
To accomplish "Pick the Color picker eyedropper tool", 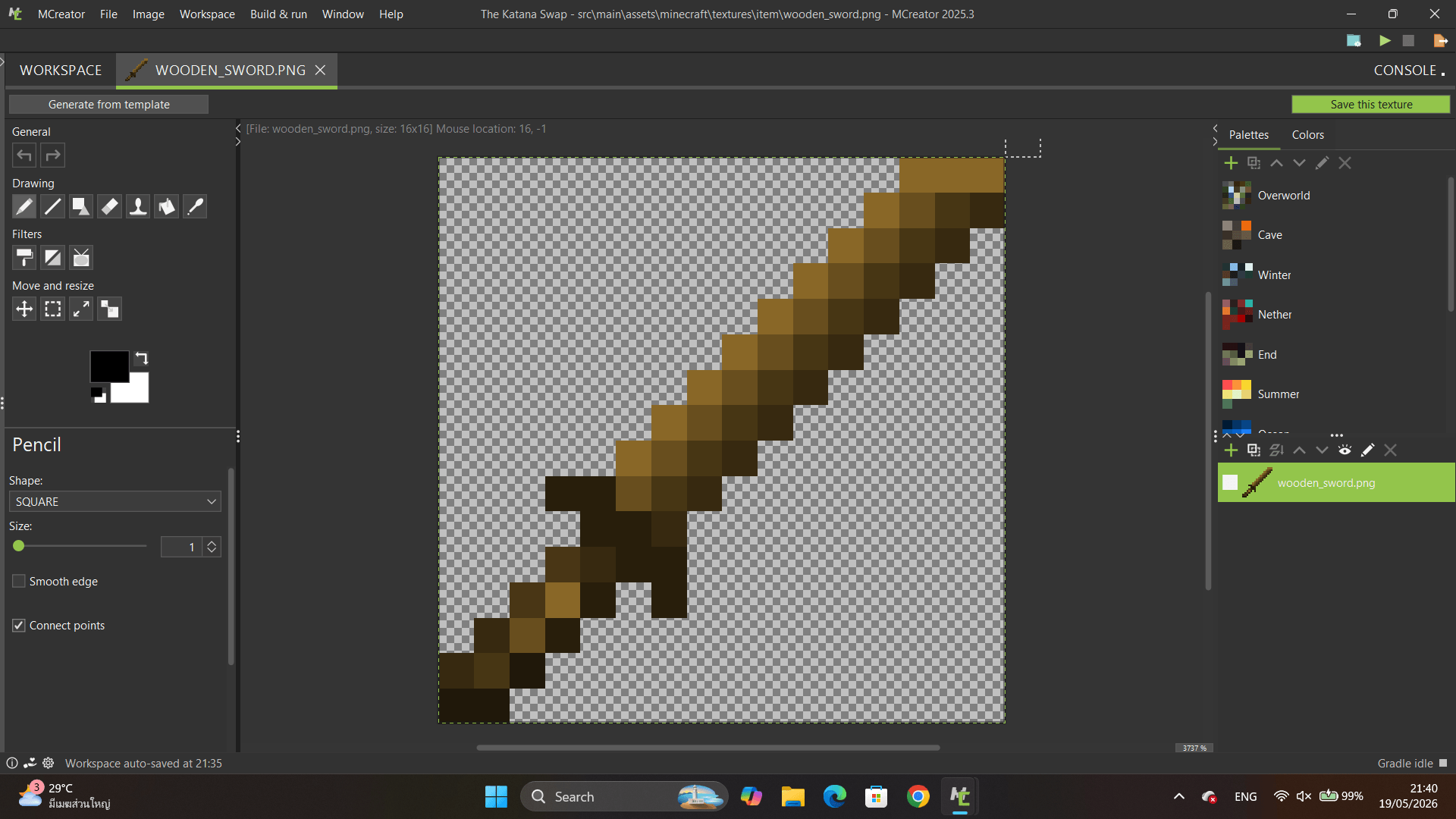I will tap(195, 206).
